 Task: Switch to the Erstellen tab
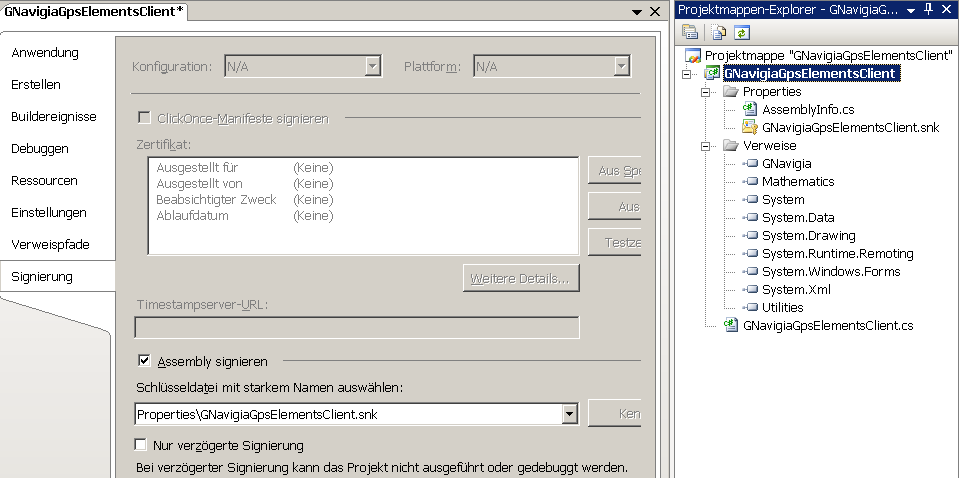(x=36, y=84)
